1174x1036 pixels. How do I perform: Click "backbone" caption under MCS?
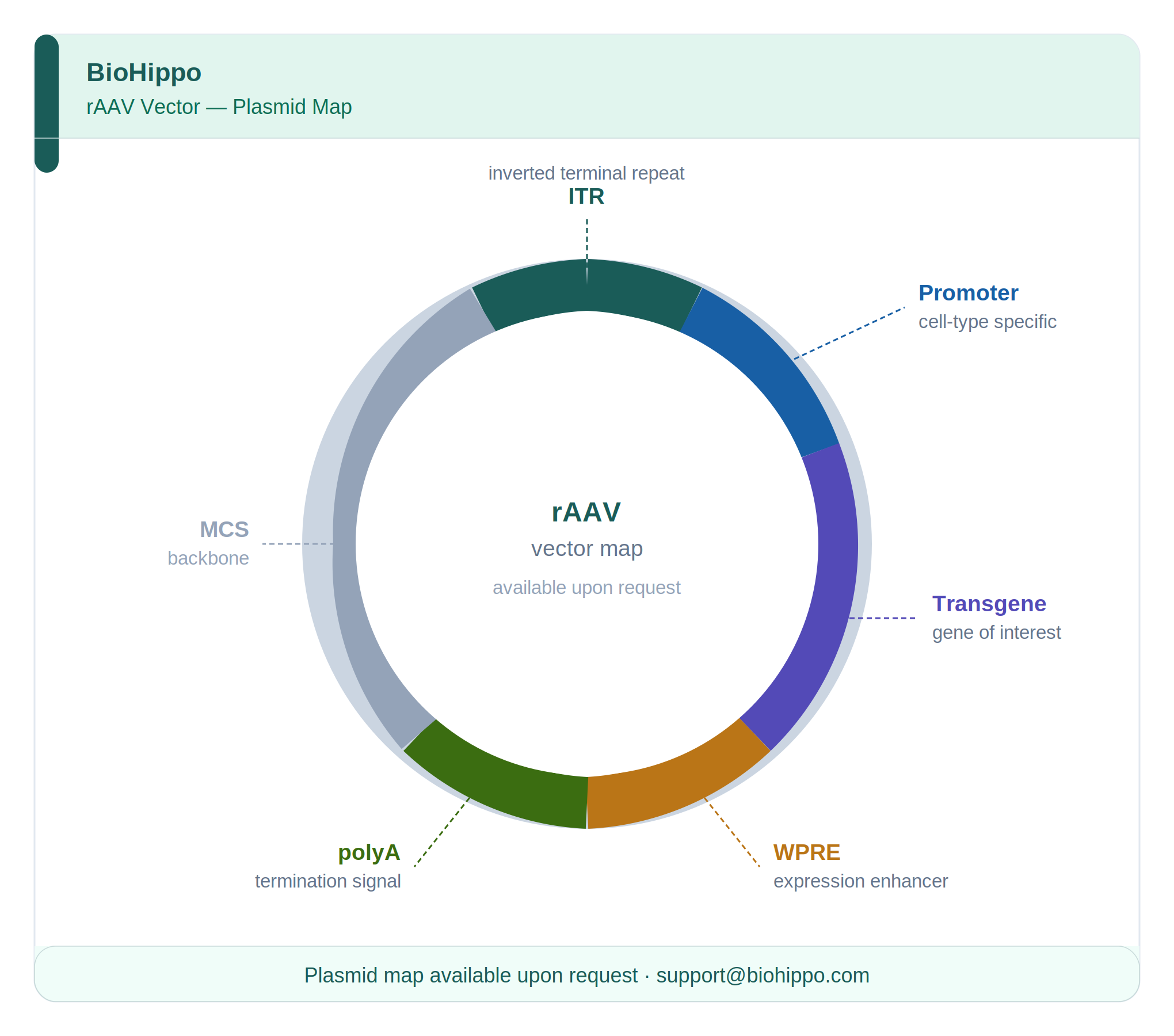(x=208, y=558)
